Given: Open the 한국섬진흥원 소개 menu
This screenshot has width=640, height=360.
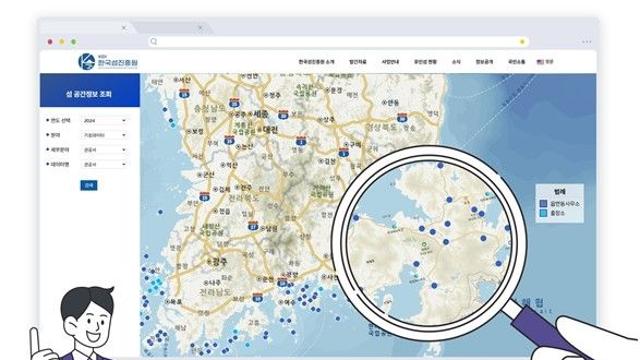Looking at the screenshot, I should 316,62.
